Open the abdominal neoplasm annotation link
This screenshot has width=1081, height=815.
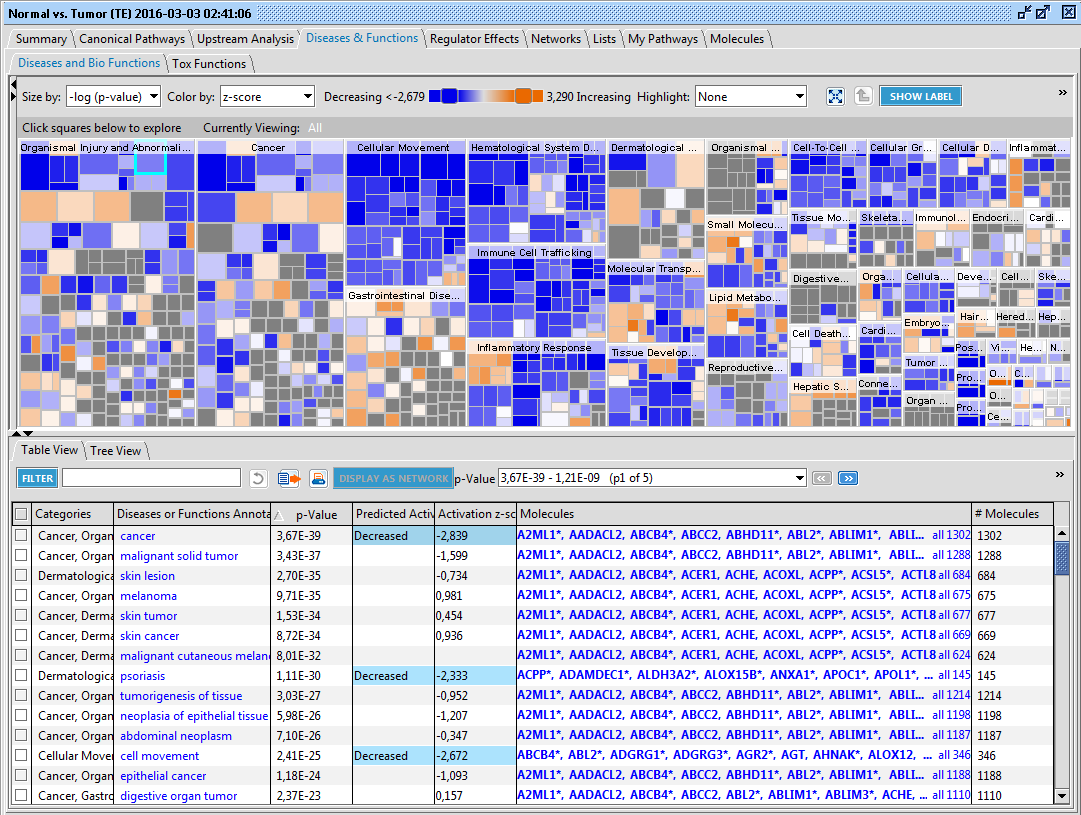176,735
